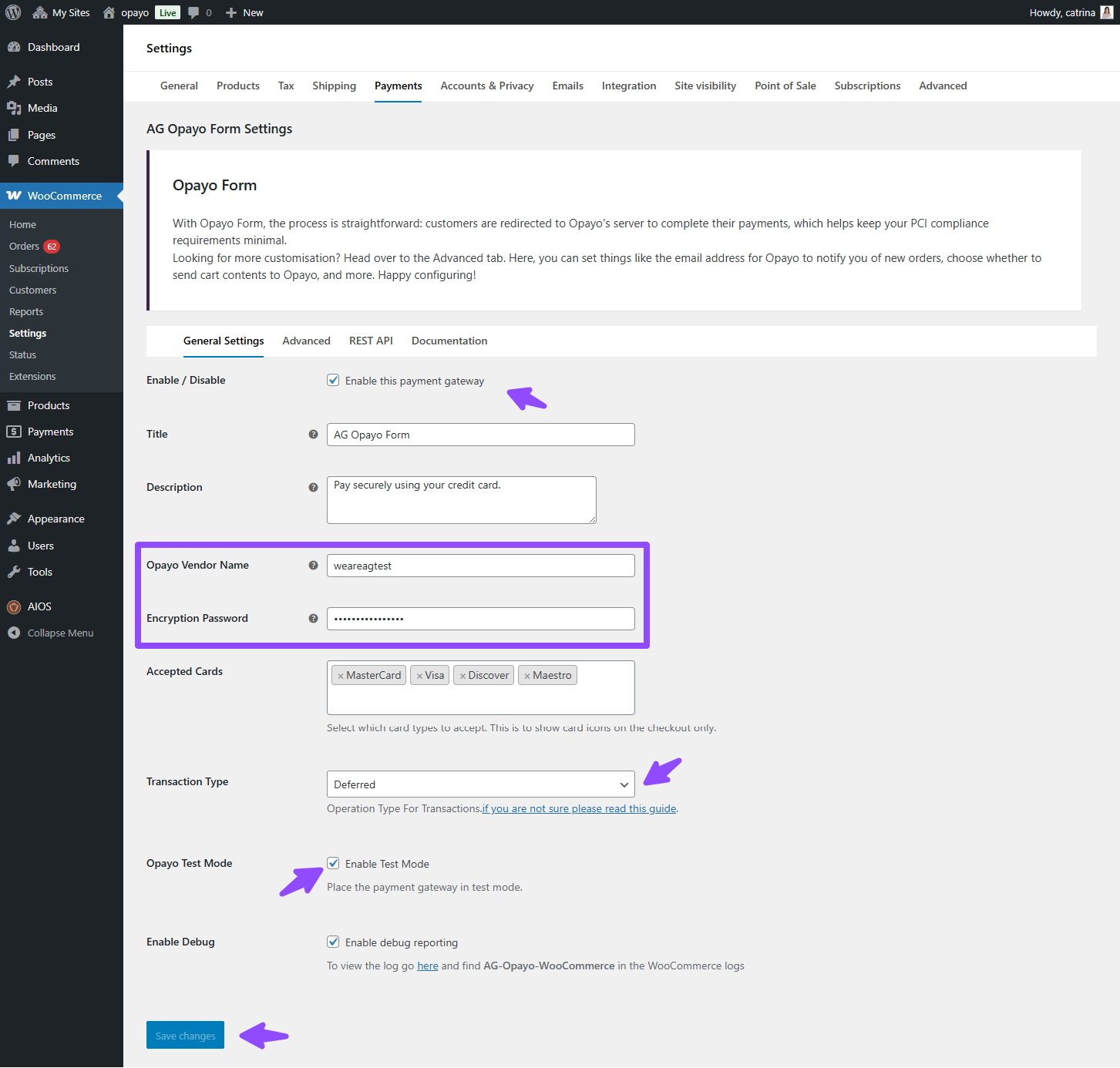Toggle Enable debug reporting checkbox
Image resolution: width=1120 pixels, height=1068 pixels.
(333, 942)
